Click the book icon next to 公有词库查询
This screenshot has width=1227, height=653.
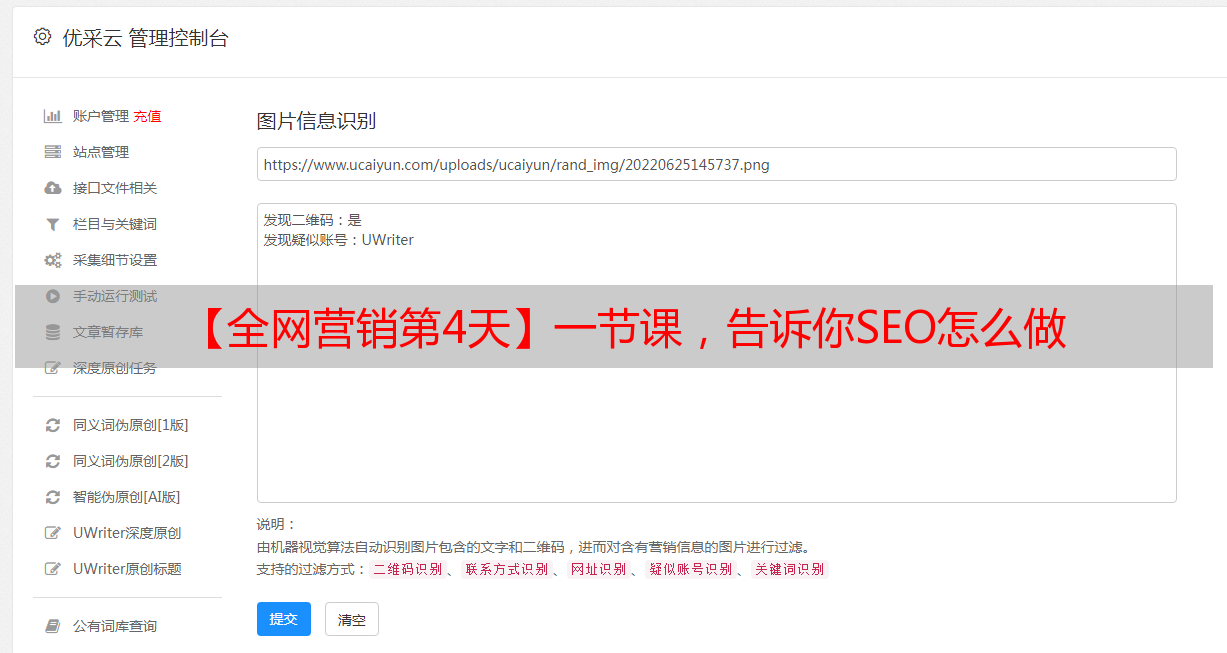(53, 626)
